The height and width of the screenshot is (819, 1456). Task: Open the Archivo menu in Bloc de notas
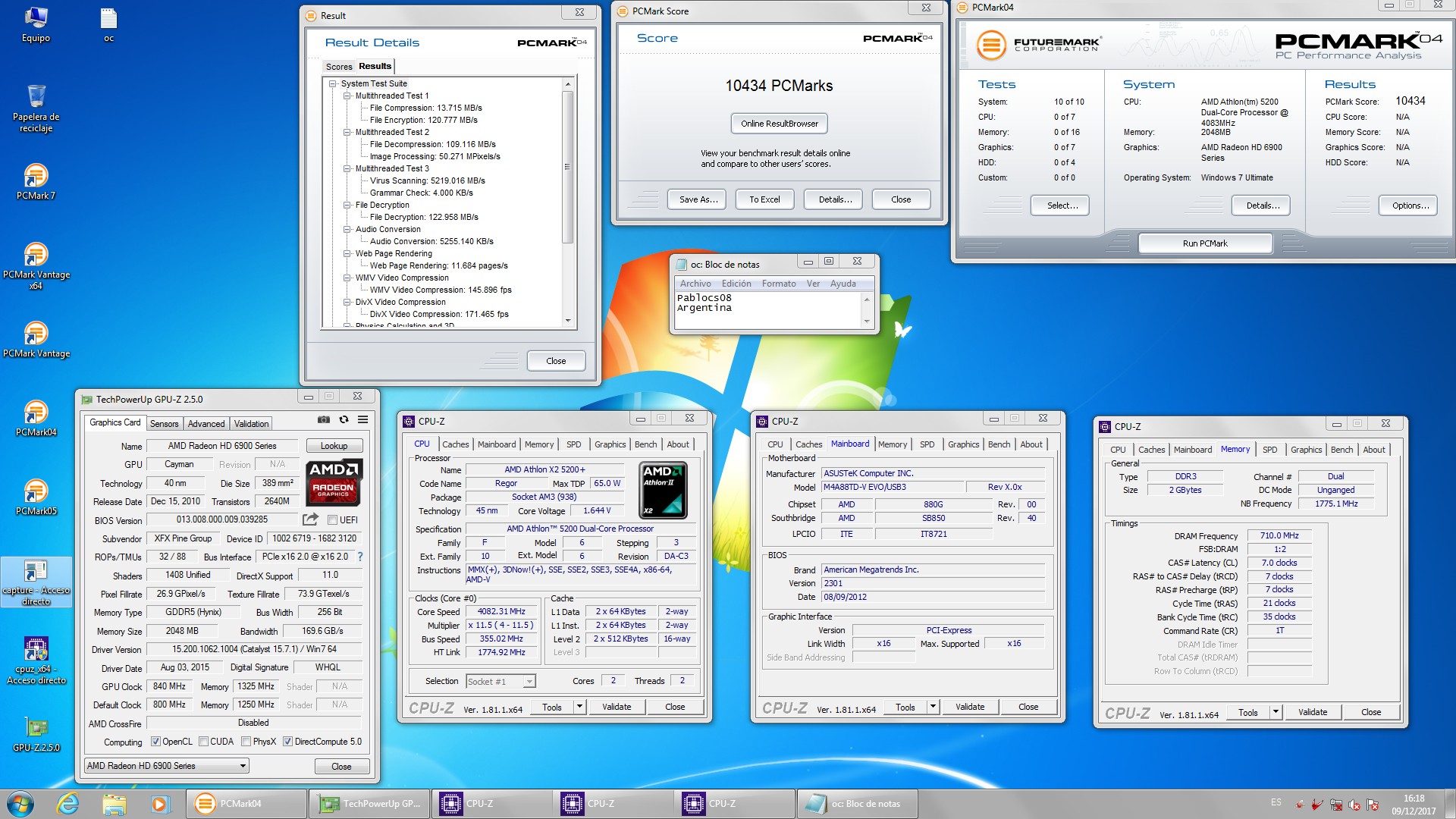(x=695, y=284)
